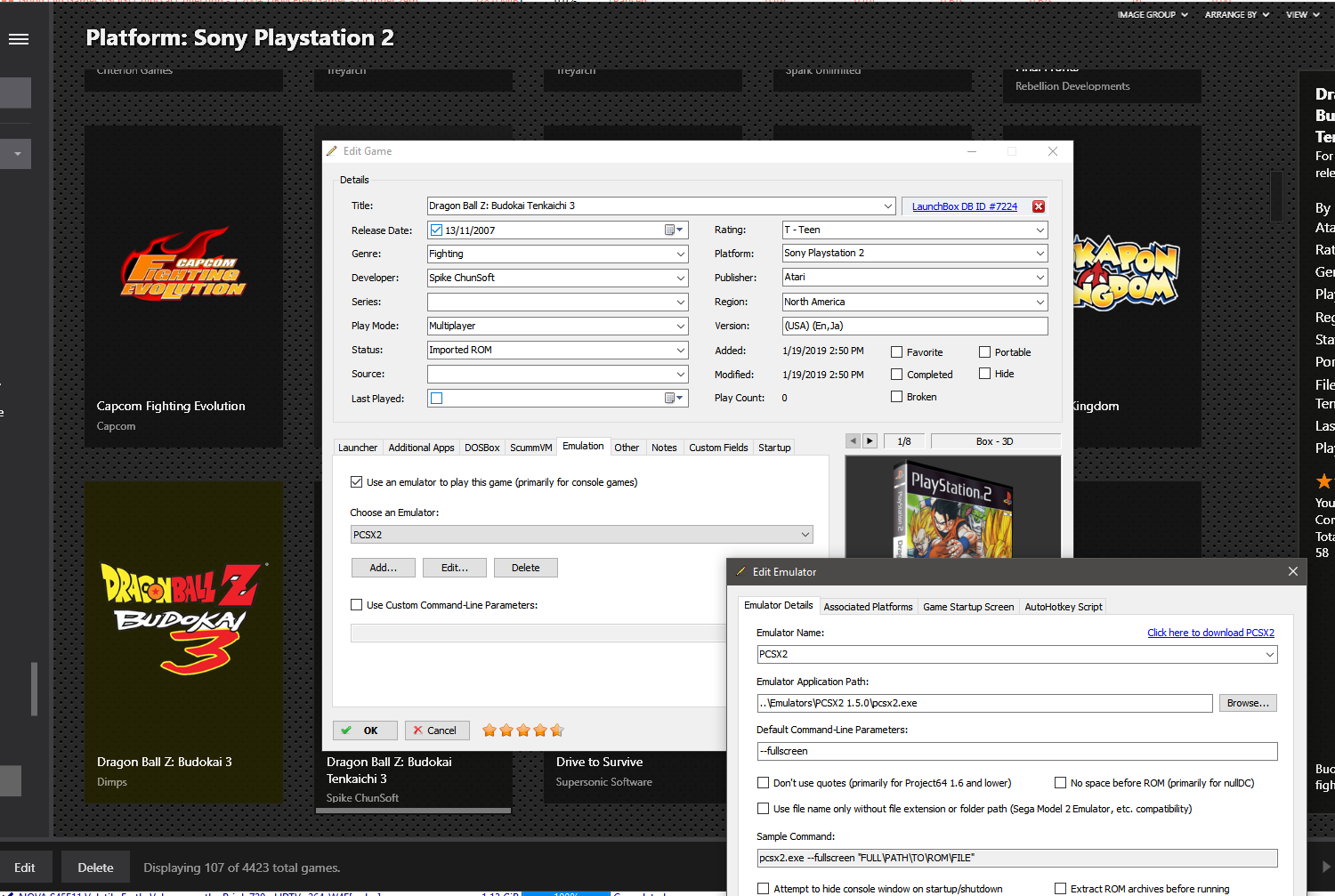Set the fifth rating star

click(x=557, y=731)
